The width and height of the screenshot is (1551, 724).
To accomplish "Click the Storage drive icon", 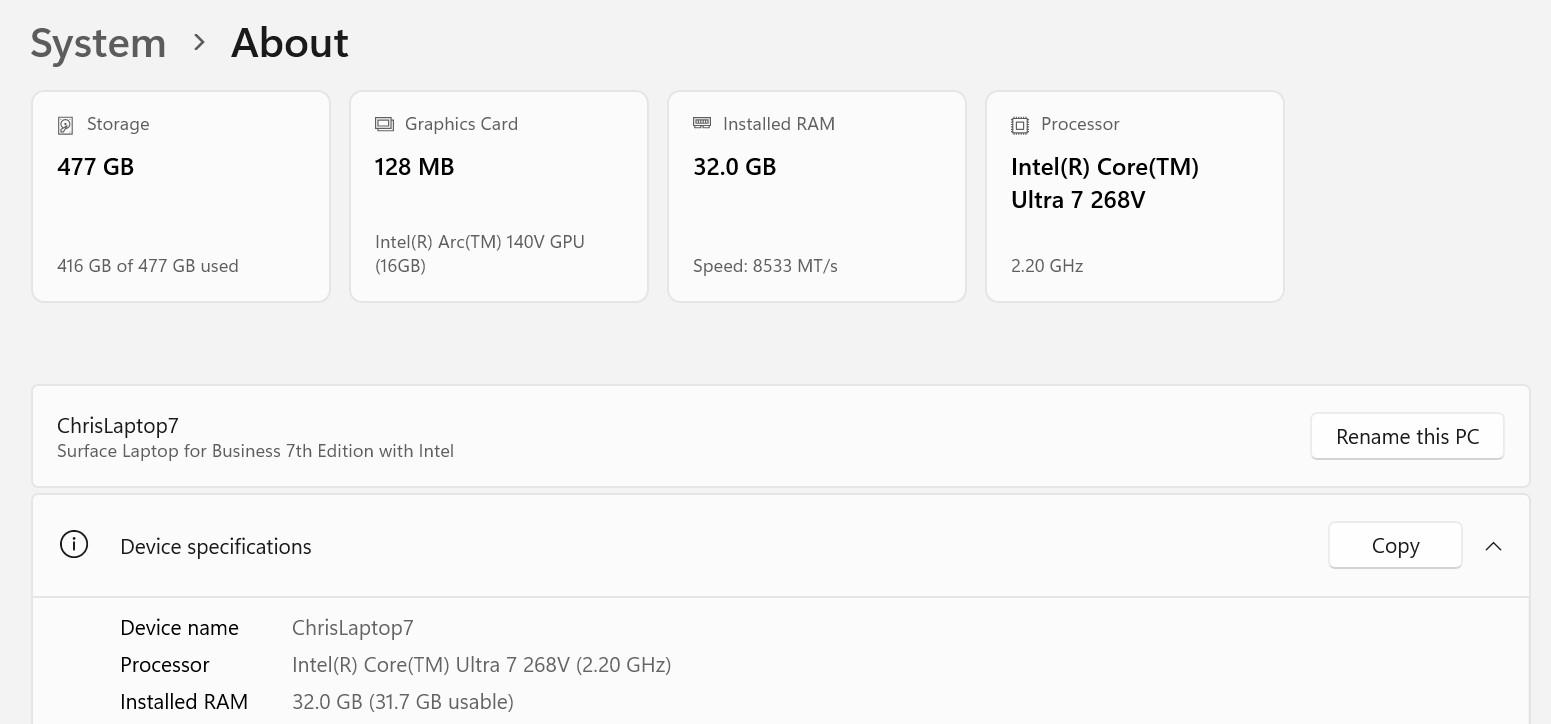I will 65,125.
